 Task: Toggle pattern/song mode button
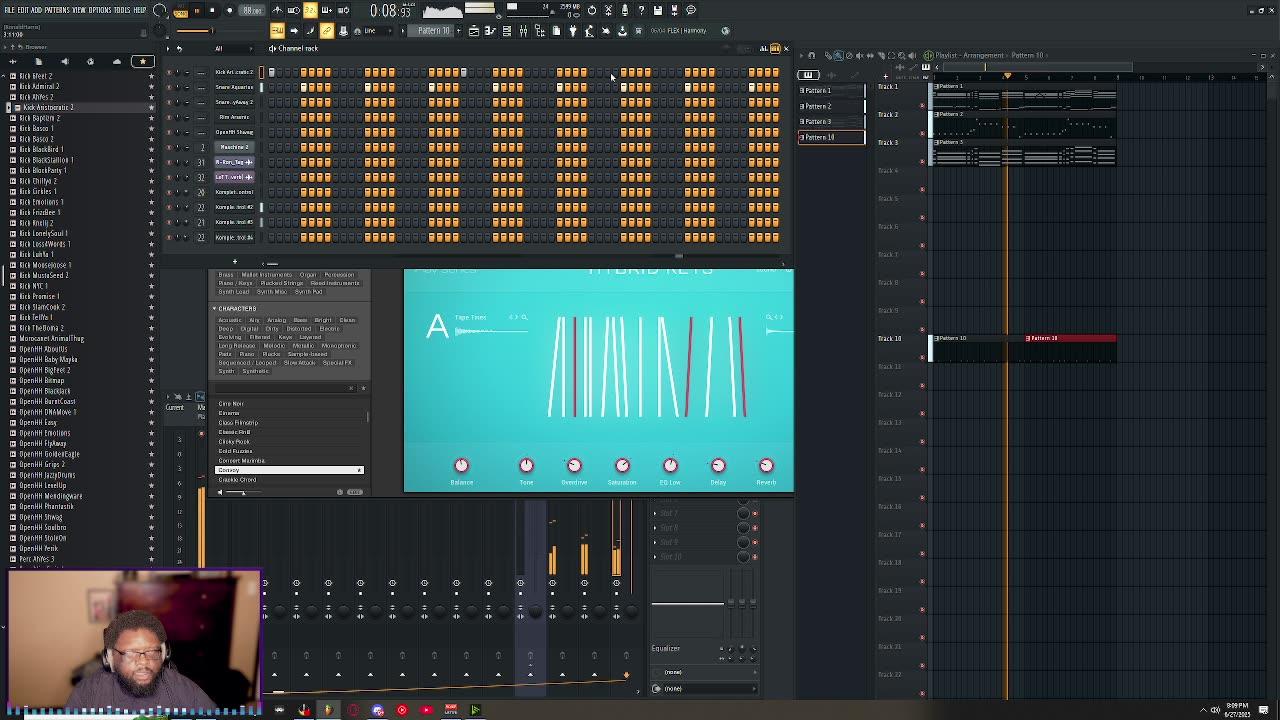180,10
